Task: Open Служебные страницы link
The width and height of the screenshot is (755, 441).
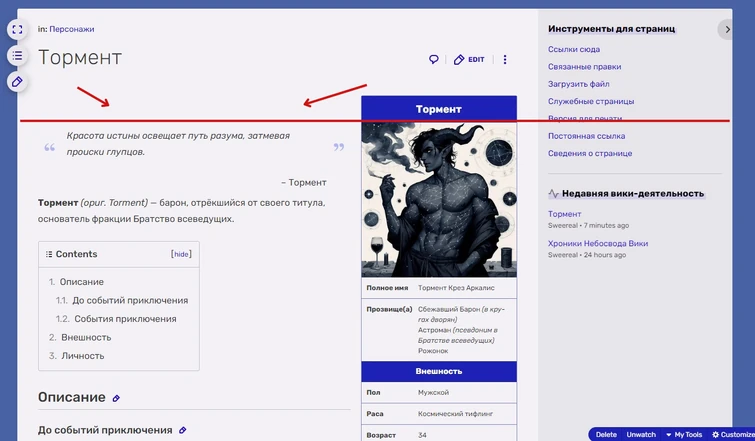Action: click(x=591, y=101)
